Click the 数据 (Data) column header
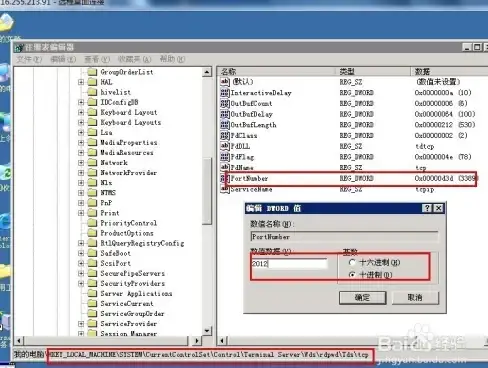The image size is (488, 368). pos(449,71)
